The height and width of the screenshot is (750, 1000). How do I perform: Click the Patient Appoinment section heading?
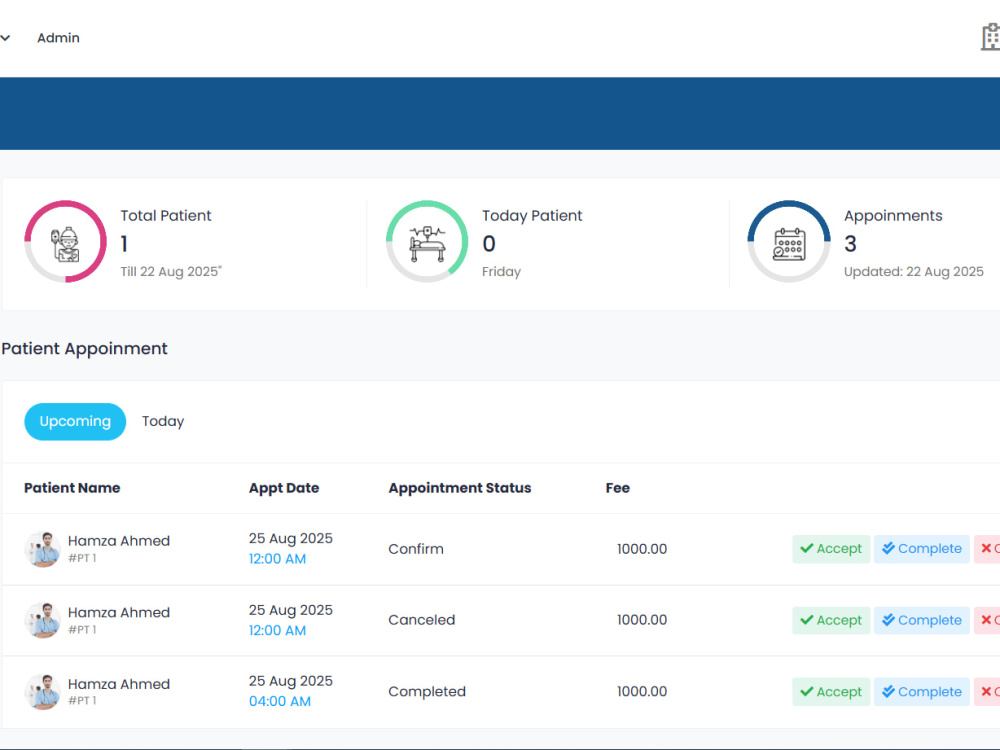pos(84,349)
